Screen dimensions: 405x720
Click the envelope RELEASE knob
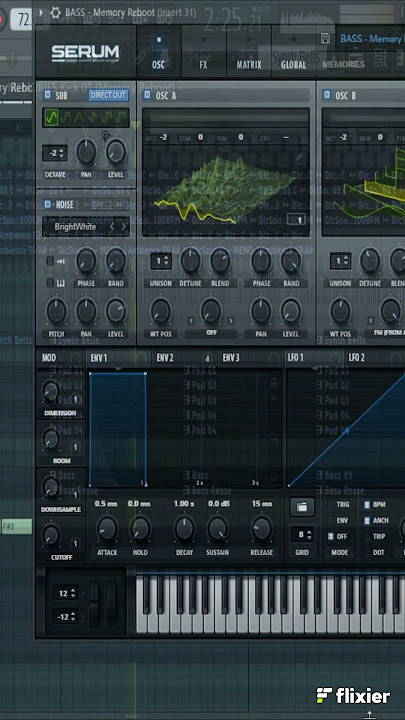(261, 528)
